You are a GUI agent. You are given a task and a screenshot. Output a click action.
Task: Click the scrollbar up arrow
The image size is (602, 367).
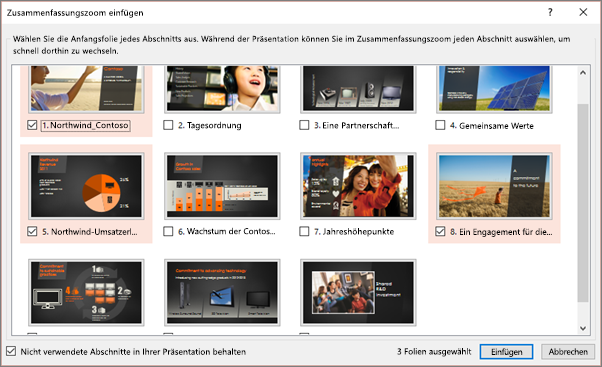tap(583, 73)
